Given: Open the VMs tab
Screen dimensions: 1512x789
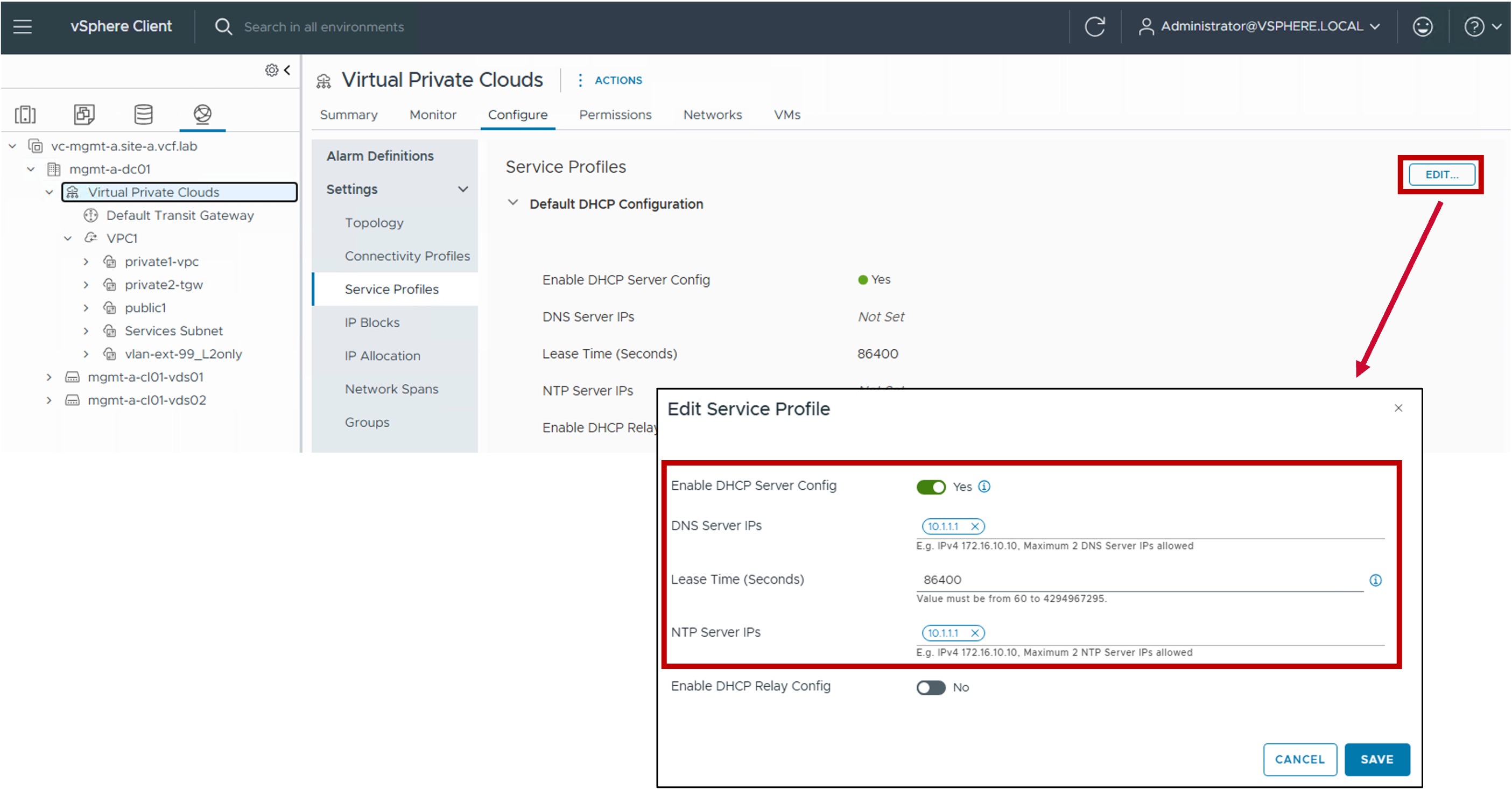Looking at the screenshot, I should coord(787,115).
